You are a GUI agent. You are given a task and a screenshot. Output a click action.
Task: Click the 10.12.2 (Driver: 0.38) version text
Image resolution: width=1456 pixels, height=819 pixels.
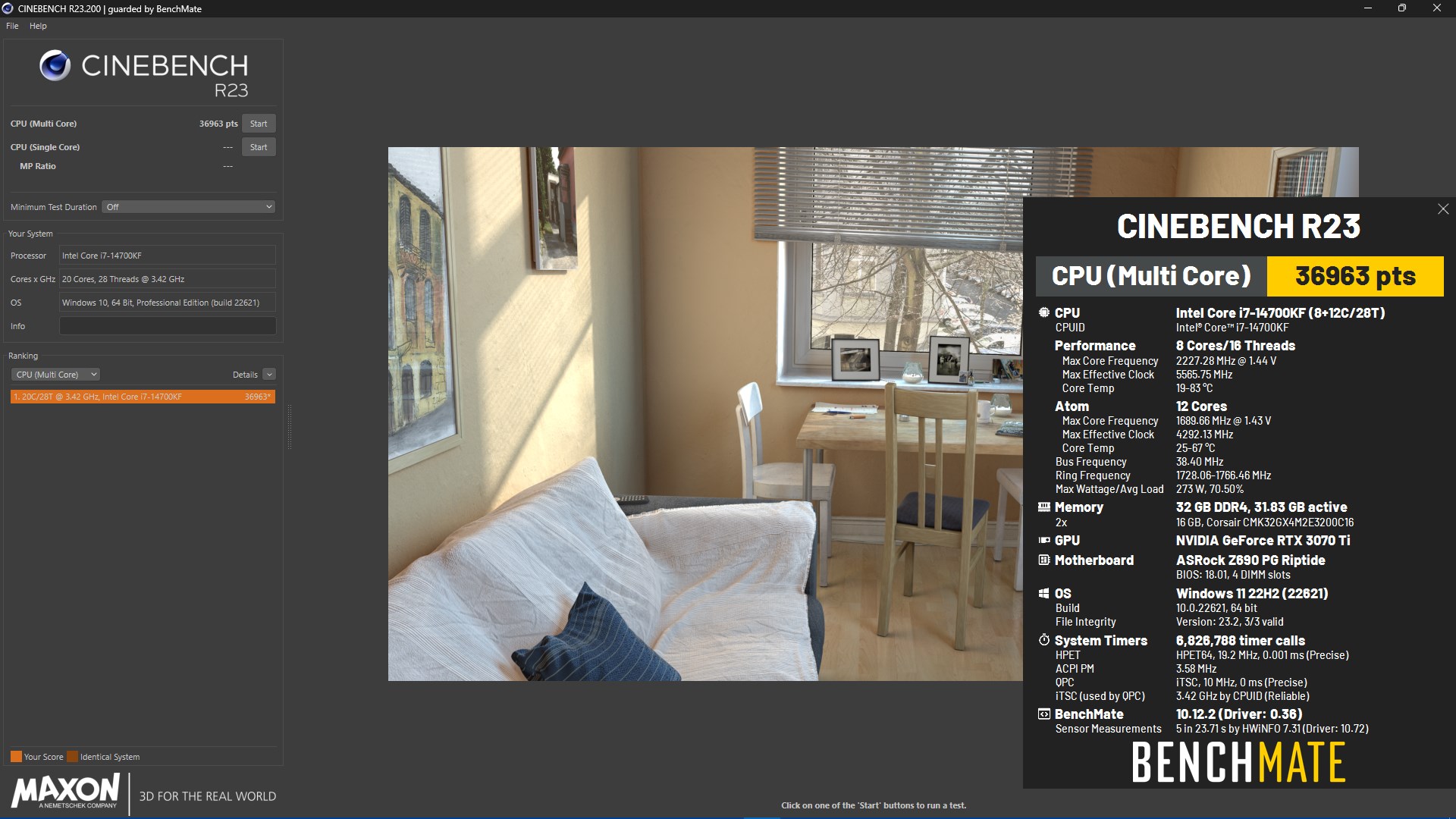pos(1239,714)
